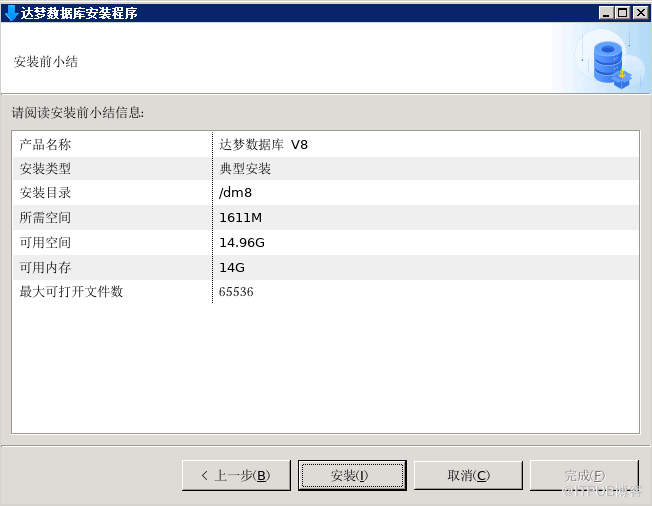Select the 产品名称 label cell

tap(45, 145)
